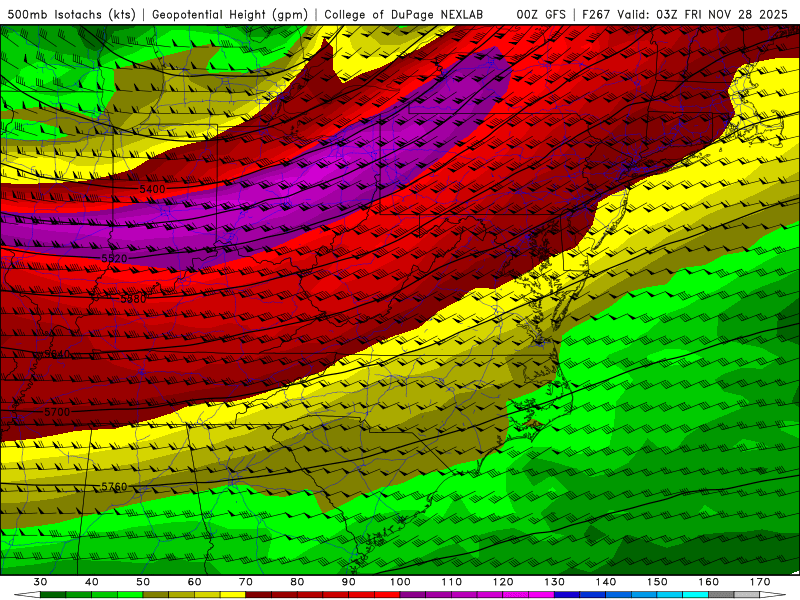Image resolution: width=800 pixels, height=600 pixels.
Task: Click the bright yellow 65-70 kt legend swatch
Action: coord(233,595)
